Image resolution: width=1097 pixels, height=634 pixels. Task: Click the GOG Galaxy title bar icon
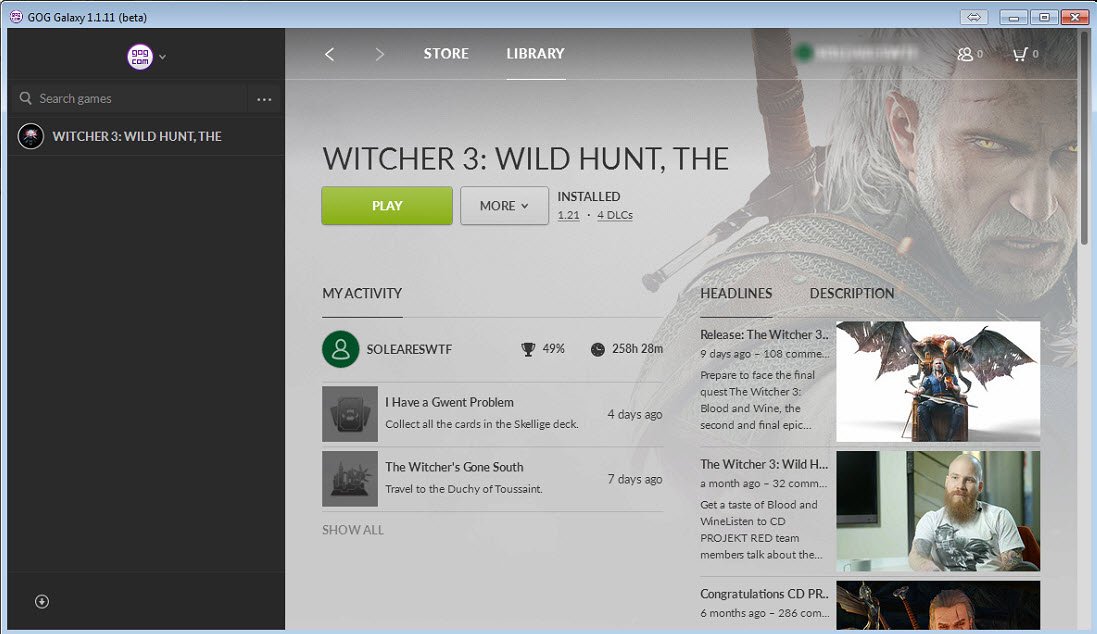(x=16, y=17)
